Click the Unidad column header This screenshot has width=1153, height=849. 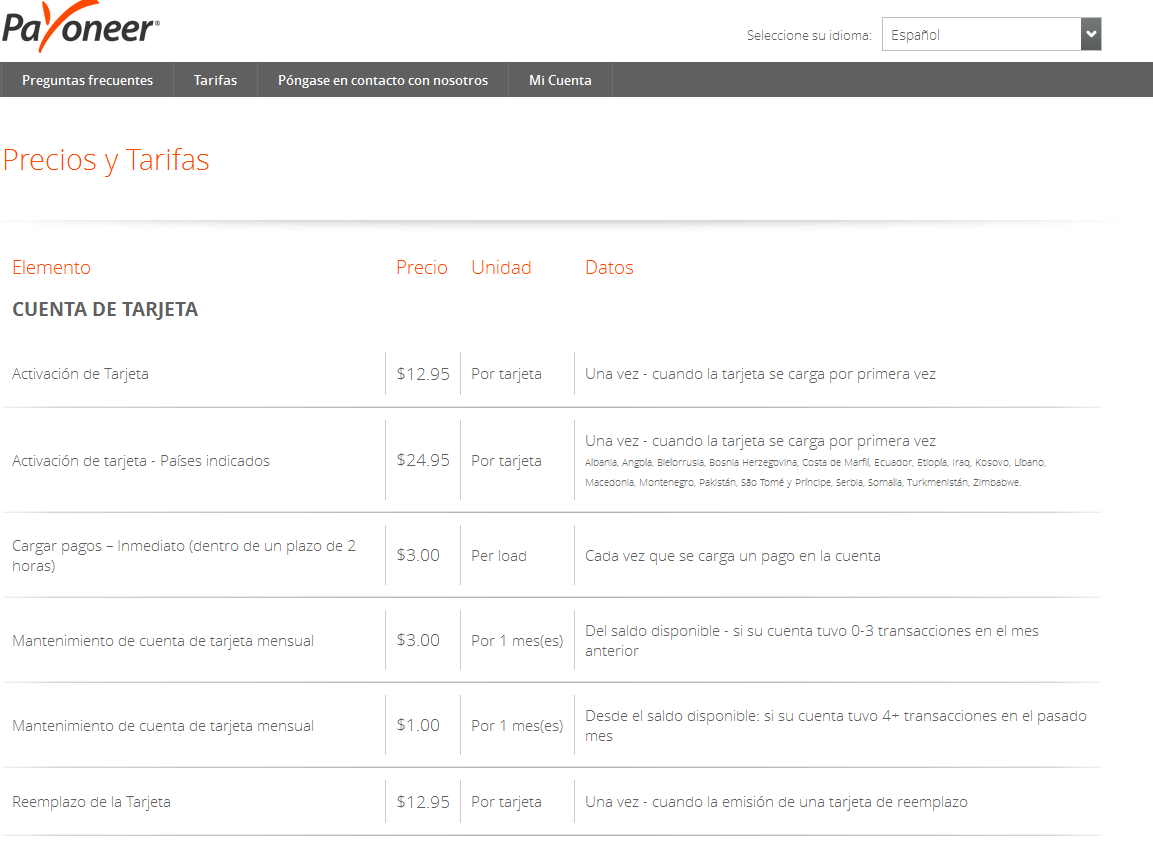tap(501, 267)
